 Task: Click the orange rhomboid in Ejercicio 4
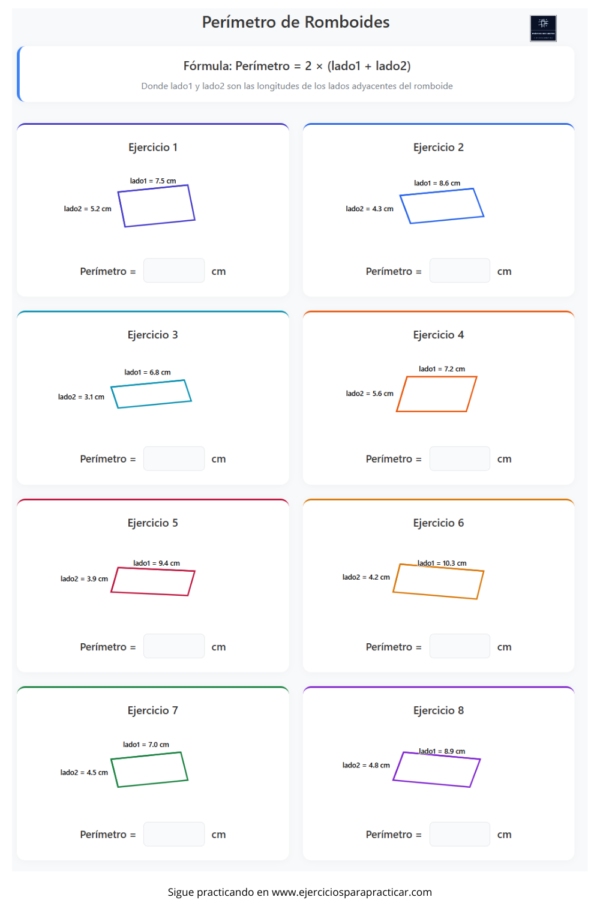click(436, 394)
